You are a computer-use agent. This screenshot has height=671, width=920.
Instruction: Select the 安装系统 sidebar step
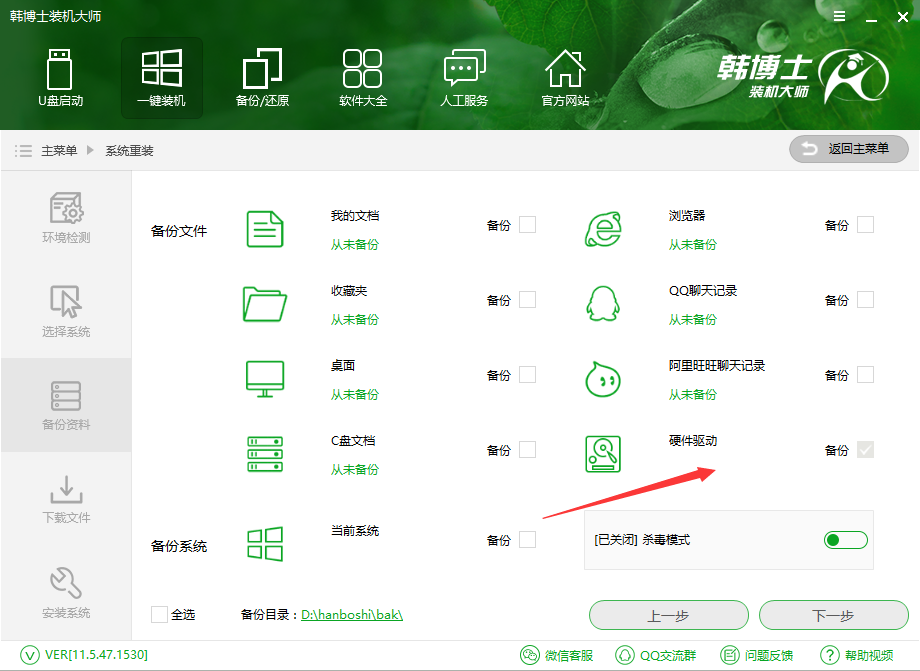(66, 590)
